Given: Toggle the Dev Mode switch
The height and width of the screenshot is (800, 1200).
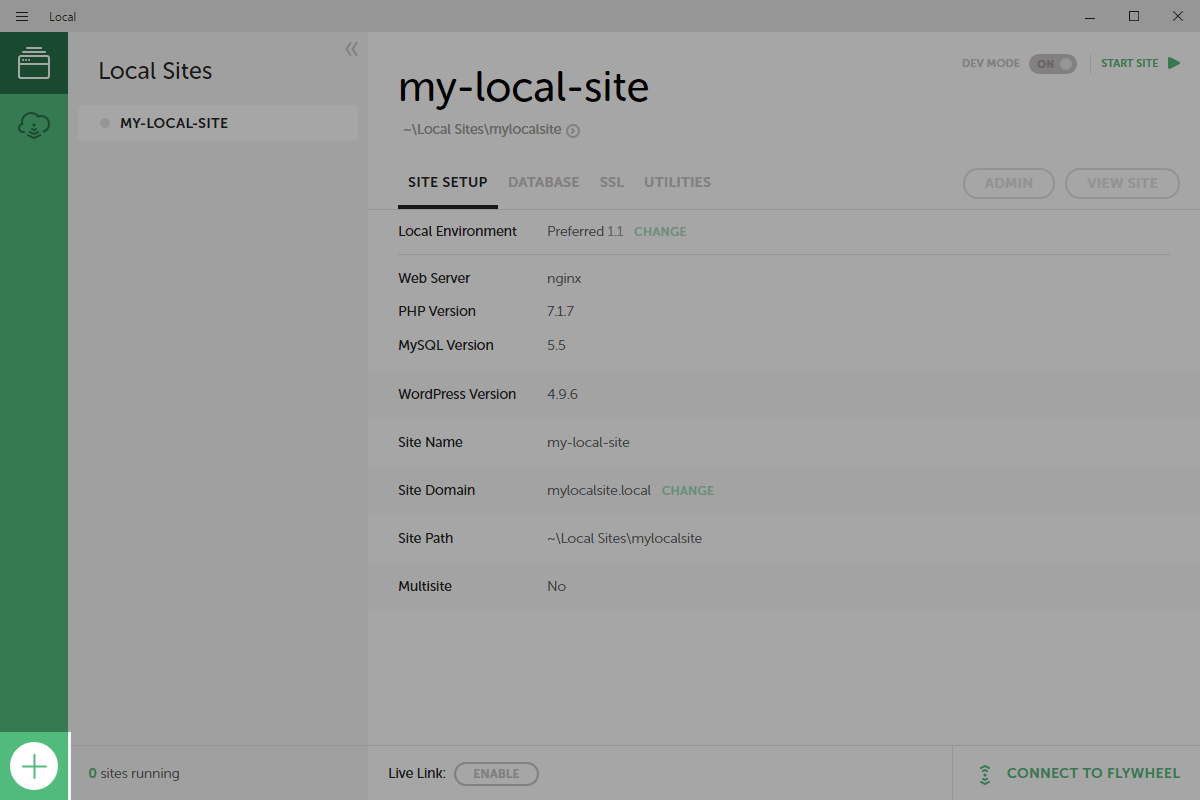Looking at the screenshot, I should tap(1052, 63).
